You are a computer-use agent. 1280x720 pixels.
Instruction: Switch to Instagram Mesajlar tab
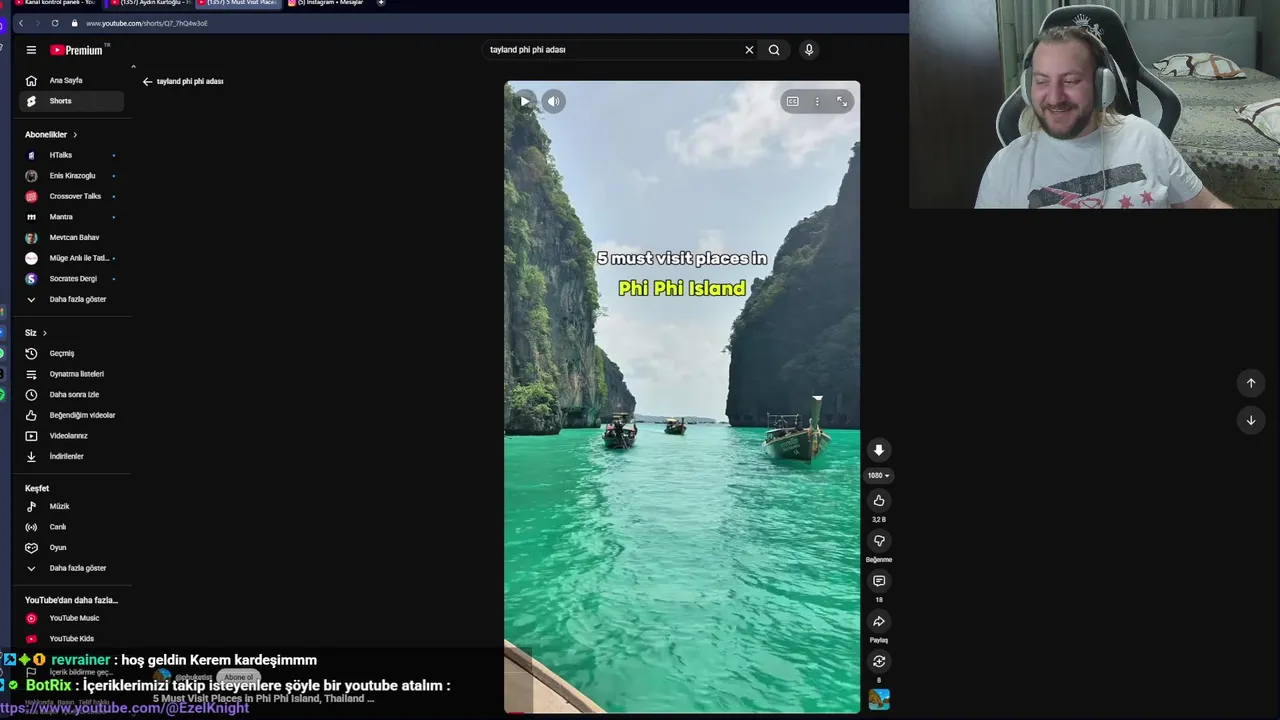pyautogui.click(x=328, y=3)
